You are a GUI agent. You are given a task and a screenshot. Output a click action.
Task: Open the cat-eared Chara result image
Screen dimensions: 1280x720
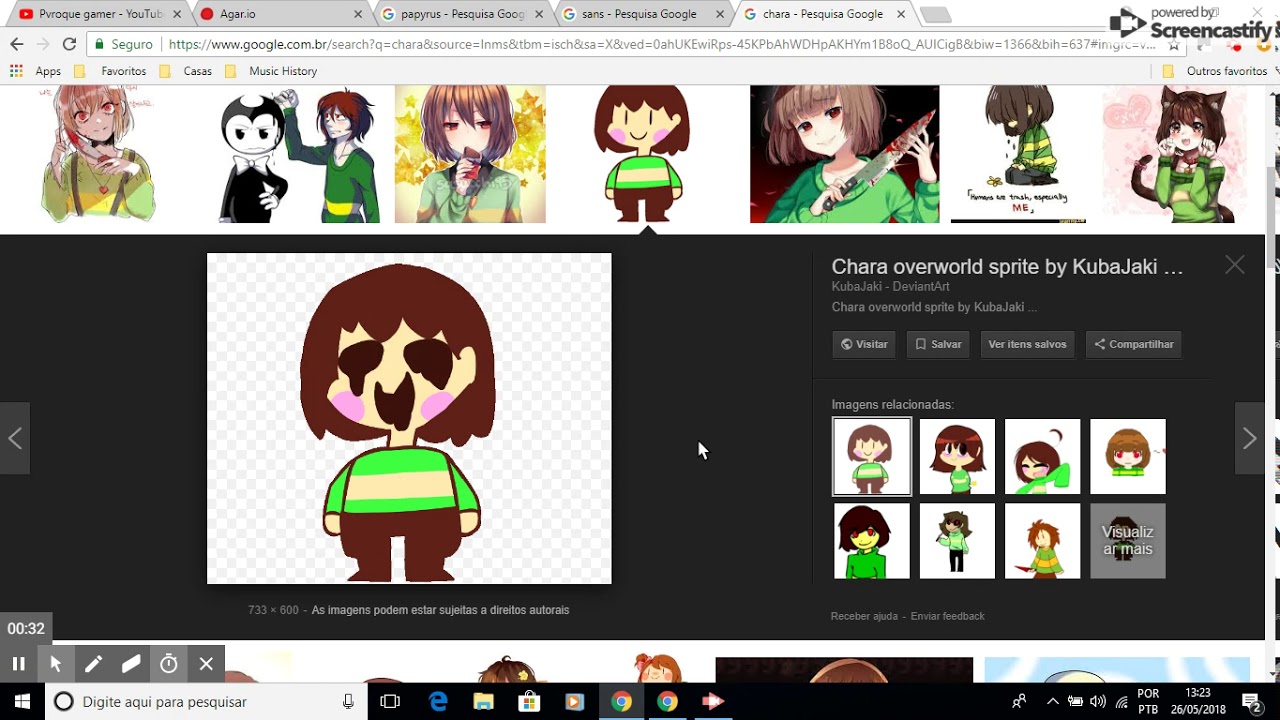pos(1176,154)
